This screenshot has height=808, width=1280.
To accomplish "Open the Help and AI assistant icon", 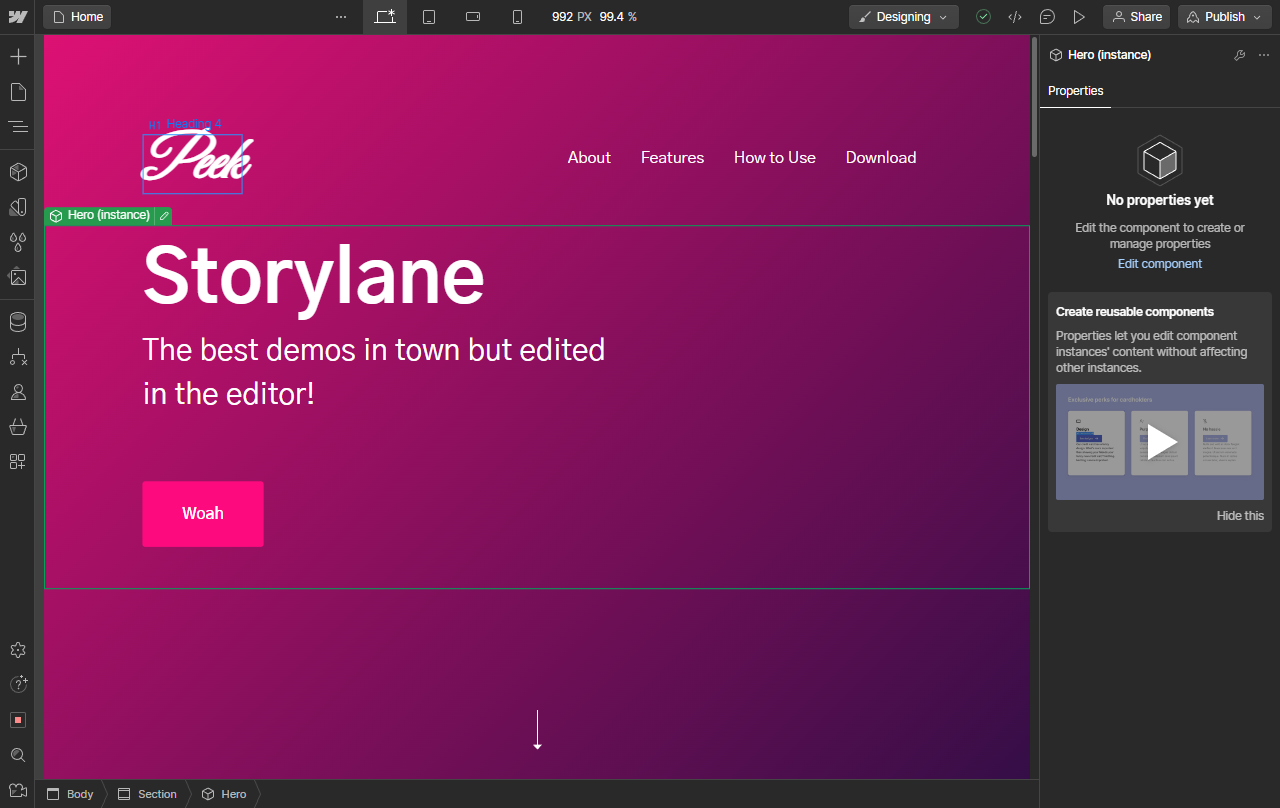I will [x=17, y=685].
